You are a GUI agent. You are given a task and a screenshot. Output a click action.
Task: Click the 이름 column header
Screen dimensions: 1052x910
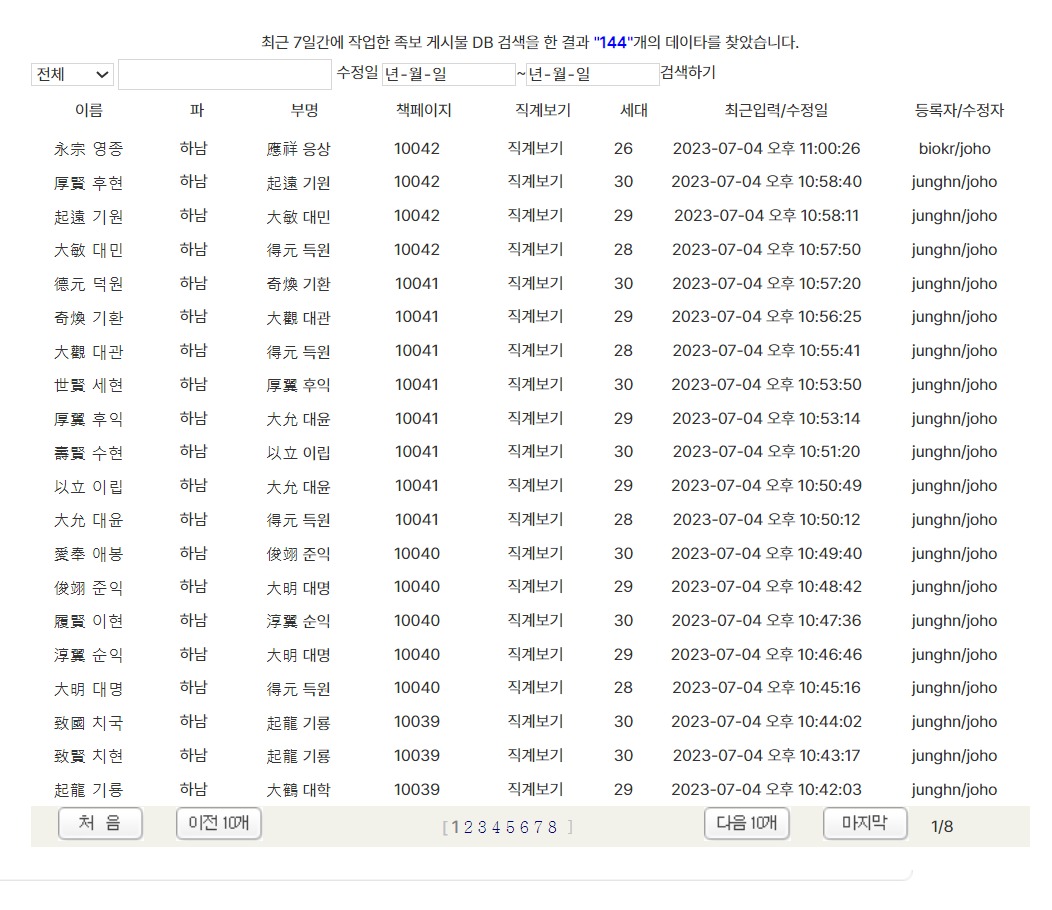pos(88,111)
